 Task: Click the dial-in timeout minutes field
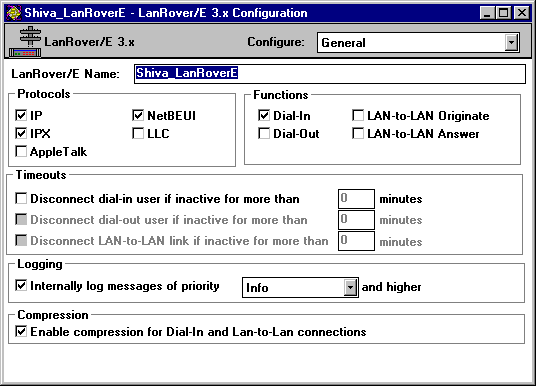point(356,199)
